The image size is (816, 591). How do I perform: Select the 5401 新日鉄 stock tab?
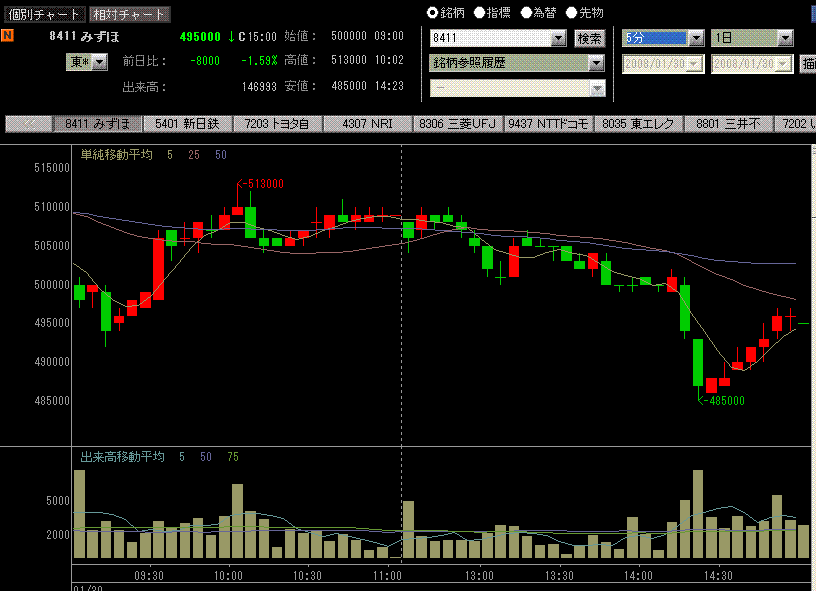(x=187, y=124)
